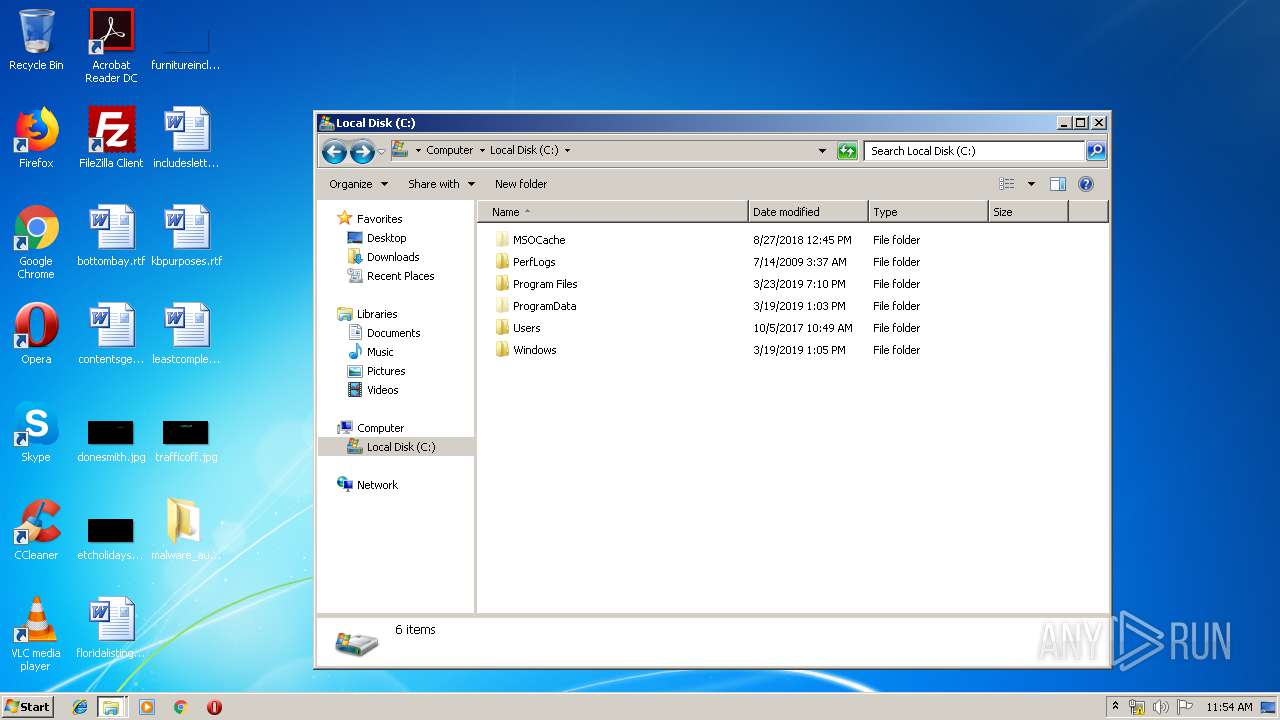
Task: Expand the Local Disk (C:) breadcrumb arrow
Action: pos(567,151)
